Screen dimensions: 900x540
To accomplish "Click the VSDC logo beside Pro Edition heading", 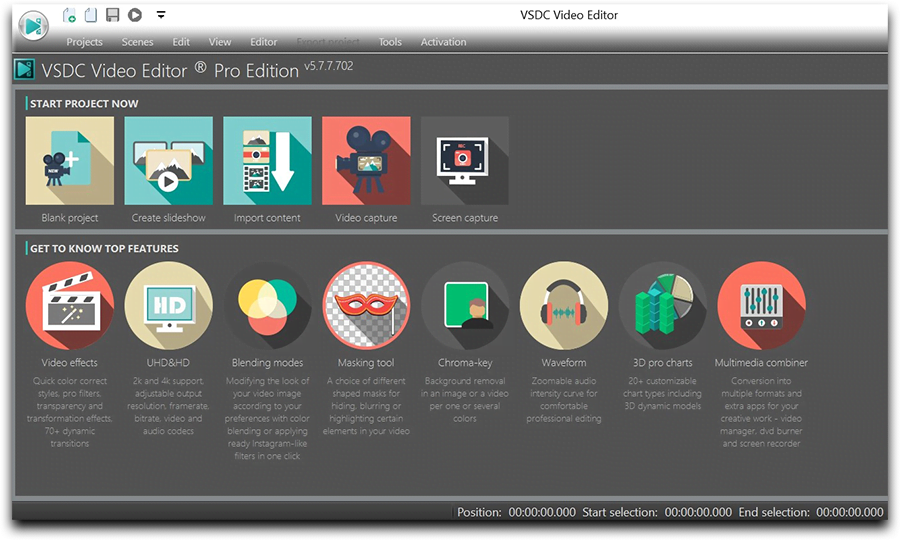I will 24,69.
